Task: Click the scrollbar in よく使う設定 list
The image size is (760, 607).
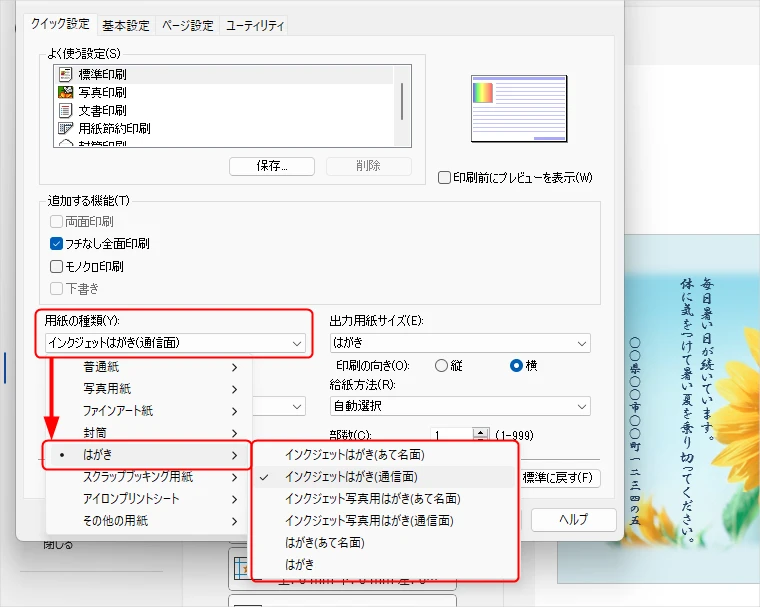Action: 402,101
